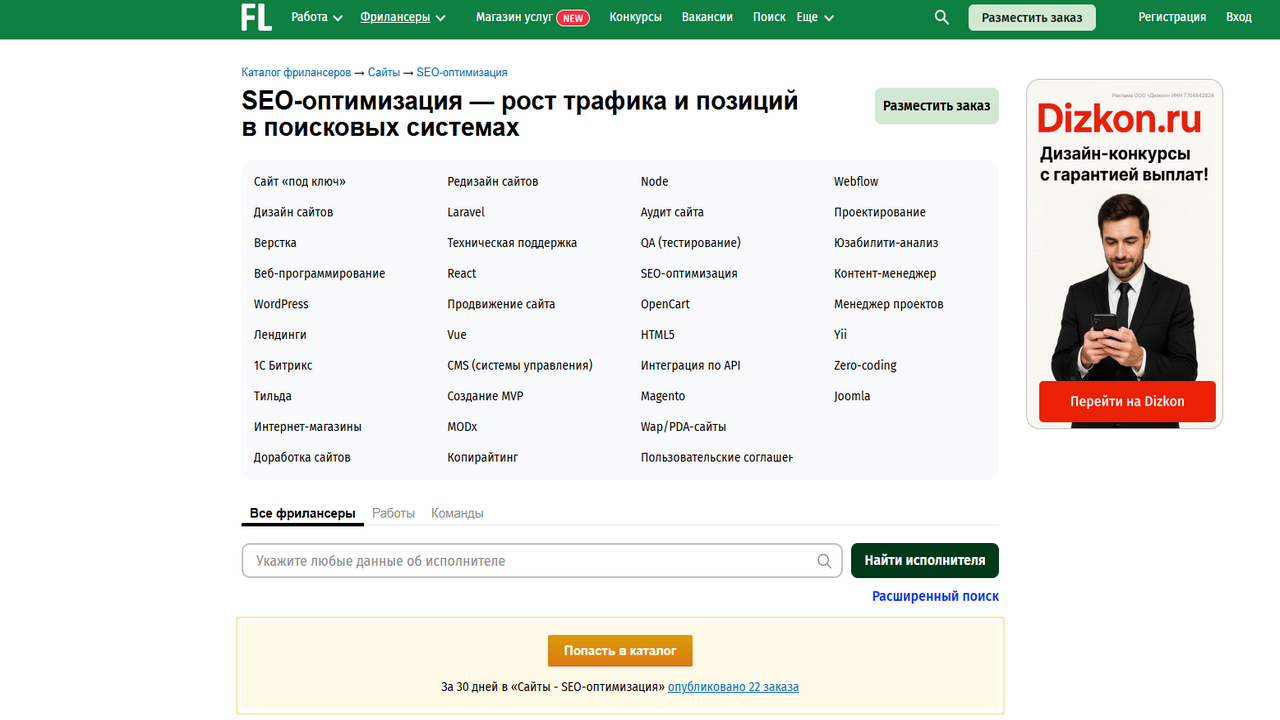Click the опубликовано 22 заказа link
Image resolution: width=1280 pixels, height=720 pixels.
[733, 687]
